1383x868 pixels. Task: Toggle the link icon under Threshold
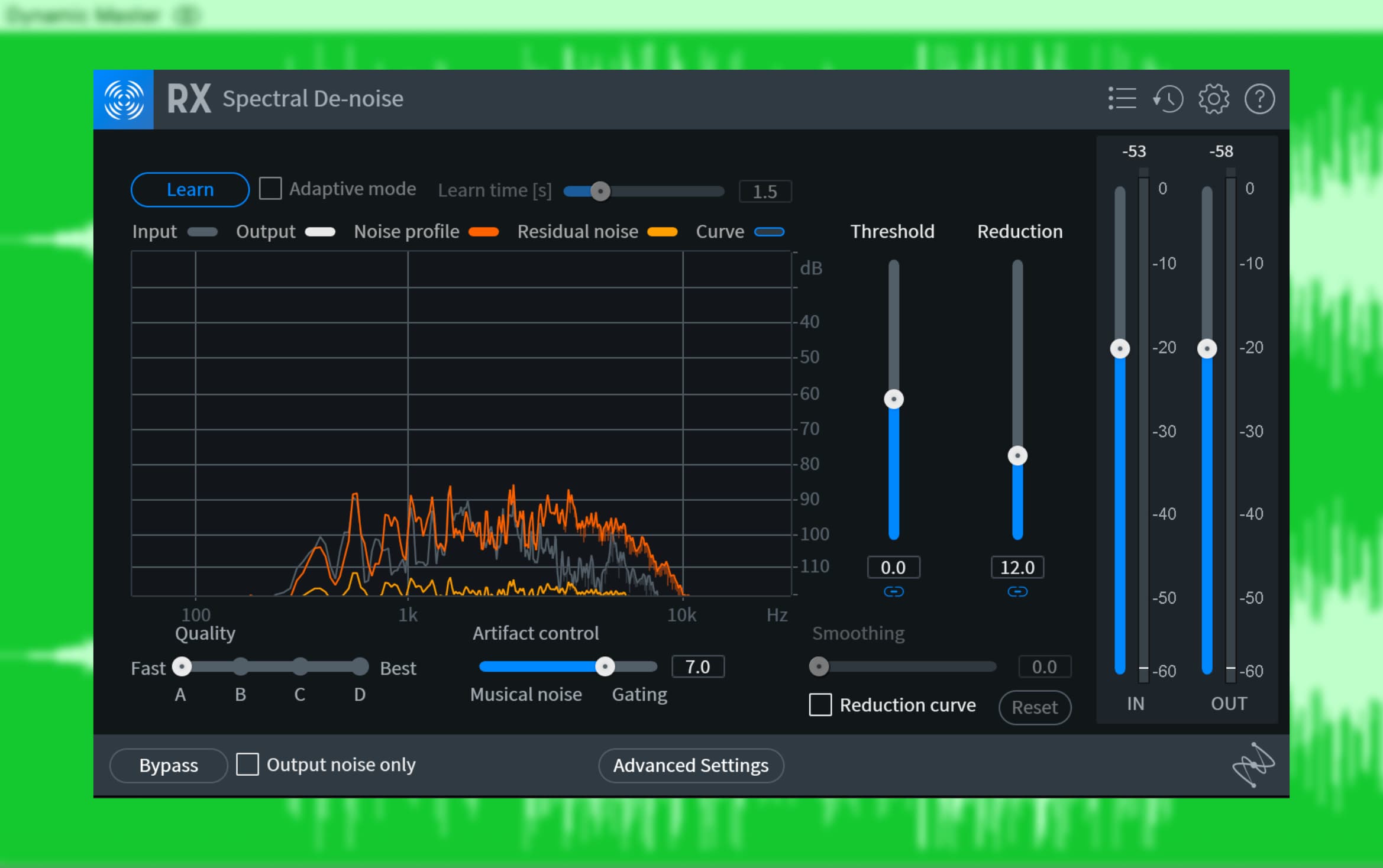[893, 592]
